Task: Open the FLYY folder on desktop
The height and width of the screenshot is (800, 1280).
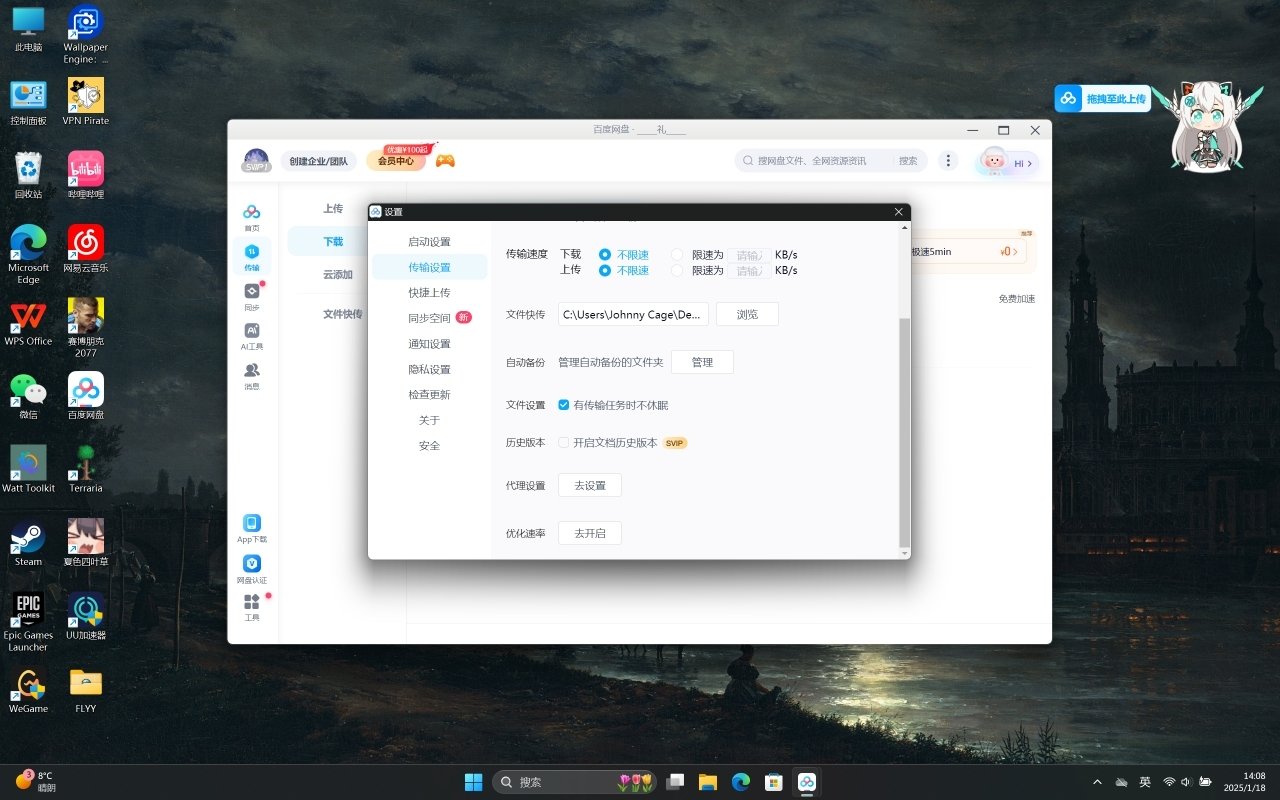Action: click(x=86, y=690)
